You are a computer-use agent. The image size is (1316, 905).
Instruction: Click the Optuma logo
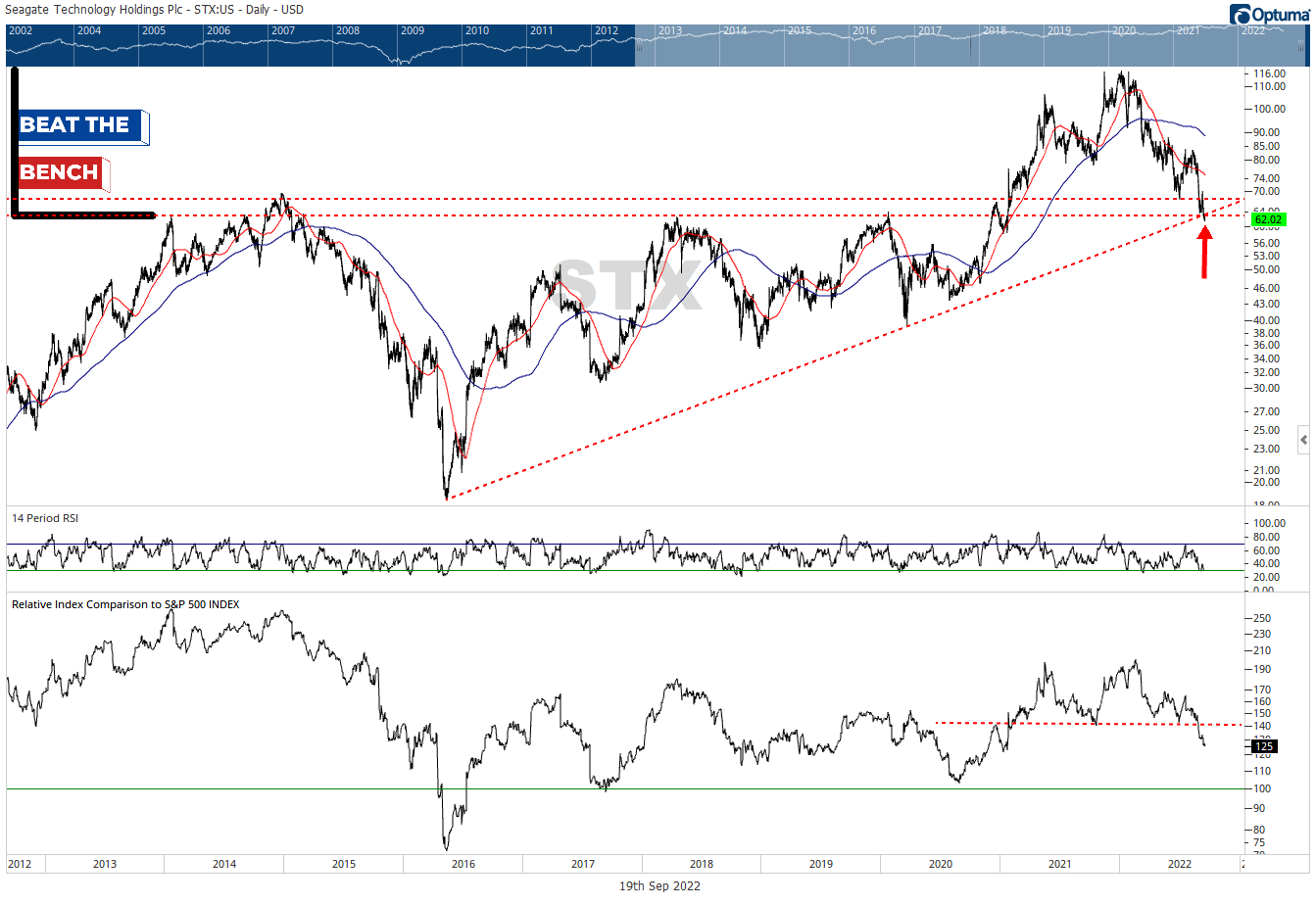click(x=1270, y=14)
